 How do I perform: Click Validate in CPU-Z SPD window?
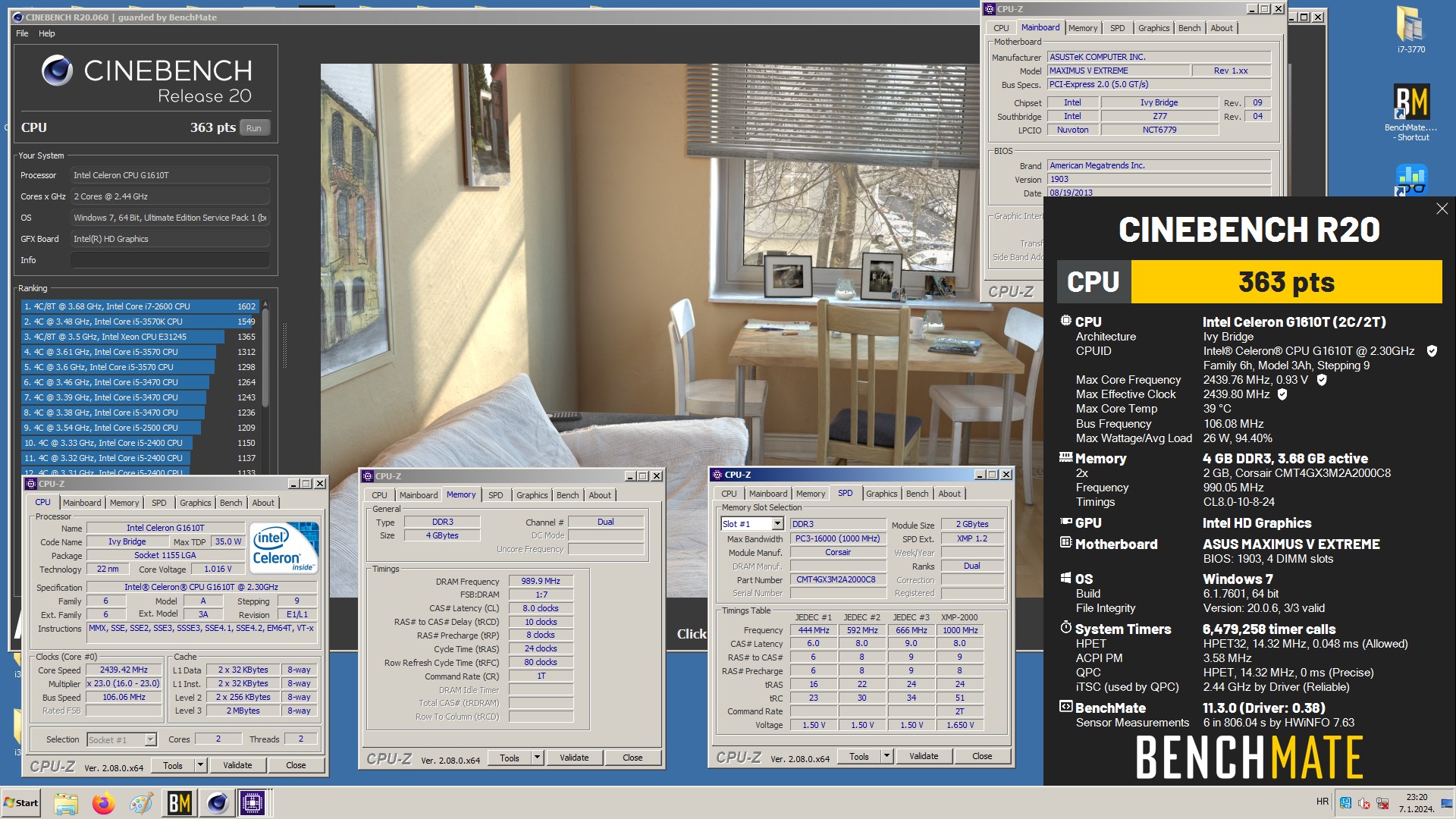tap(924, 756)
